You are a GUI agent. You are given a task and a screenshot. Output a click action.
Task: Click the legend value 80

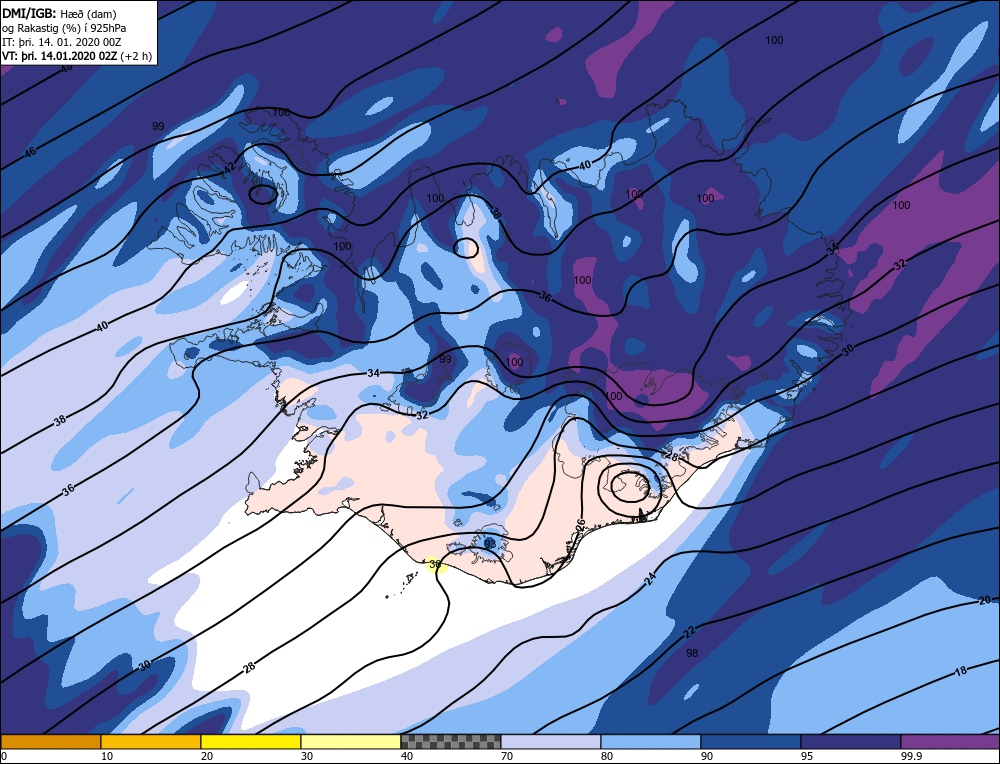pyautogui.click(x=607, y=756)
